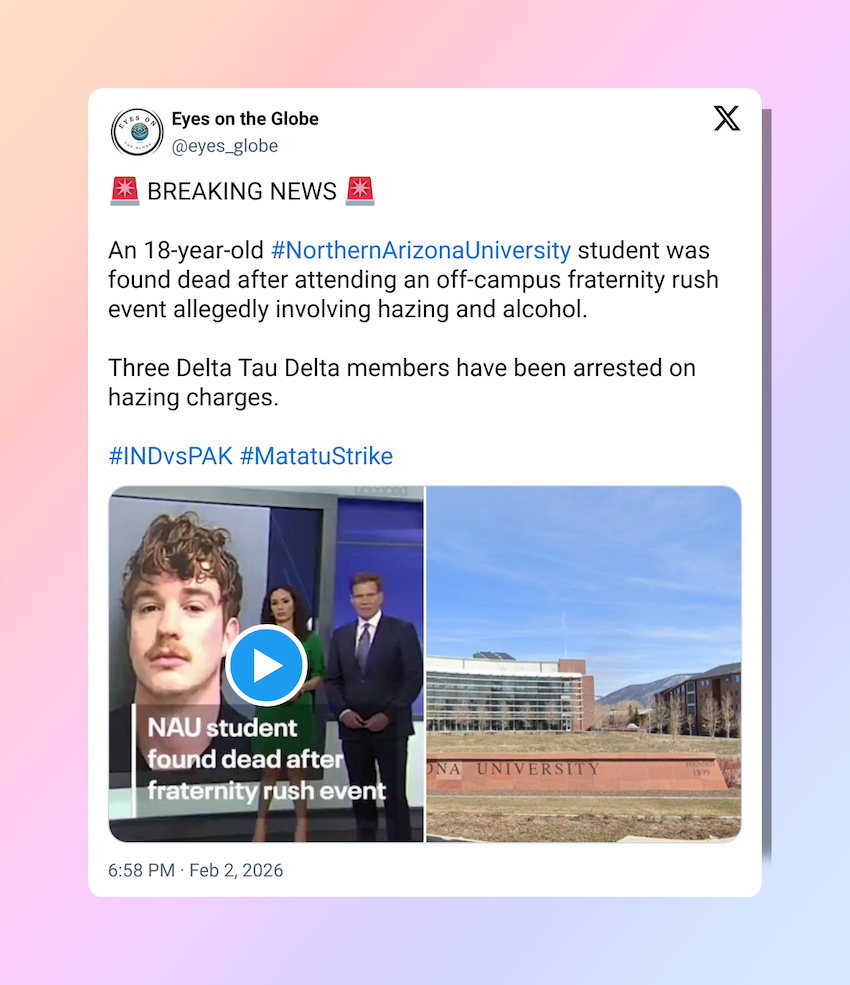
Task: Open the university campus building photo
Action: coord(584,664)
